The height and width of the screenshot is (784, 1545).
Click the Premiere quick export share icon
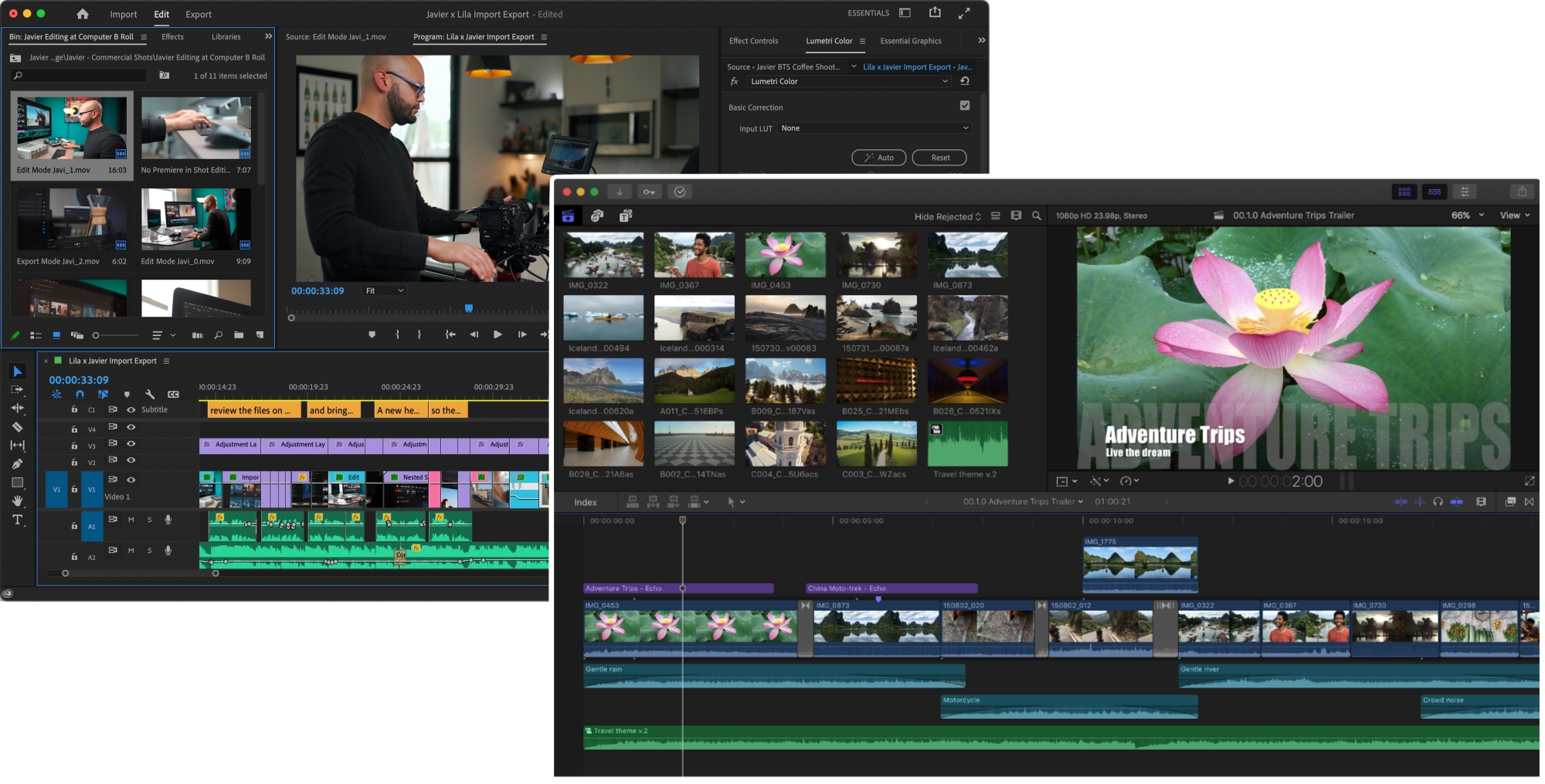(935, 12)
